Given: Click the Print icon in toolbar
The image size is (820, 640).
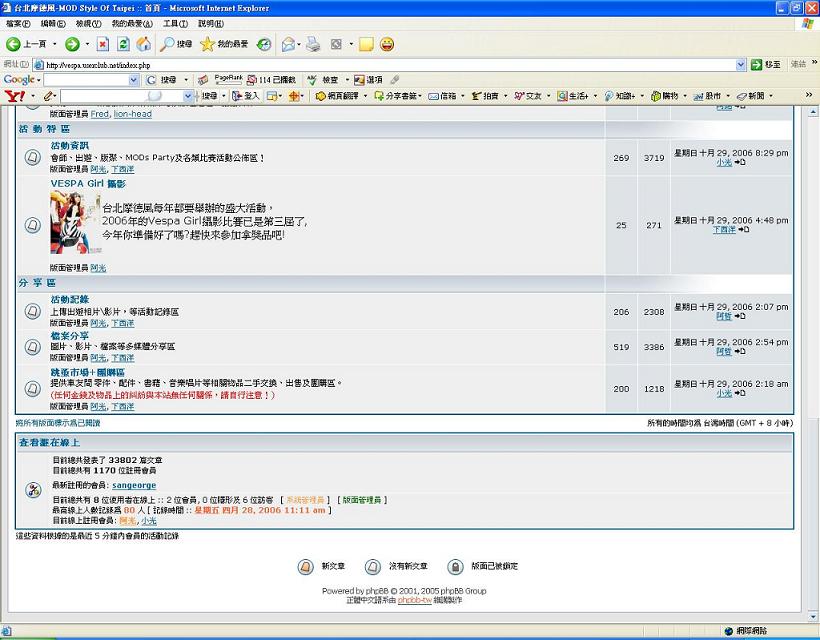Looking at the screenshot, I should 313,44.
